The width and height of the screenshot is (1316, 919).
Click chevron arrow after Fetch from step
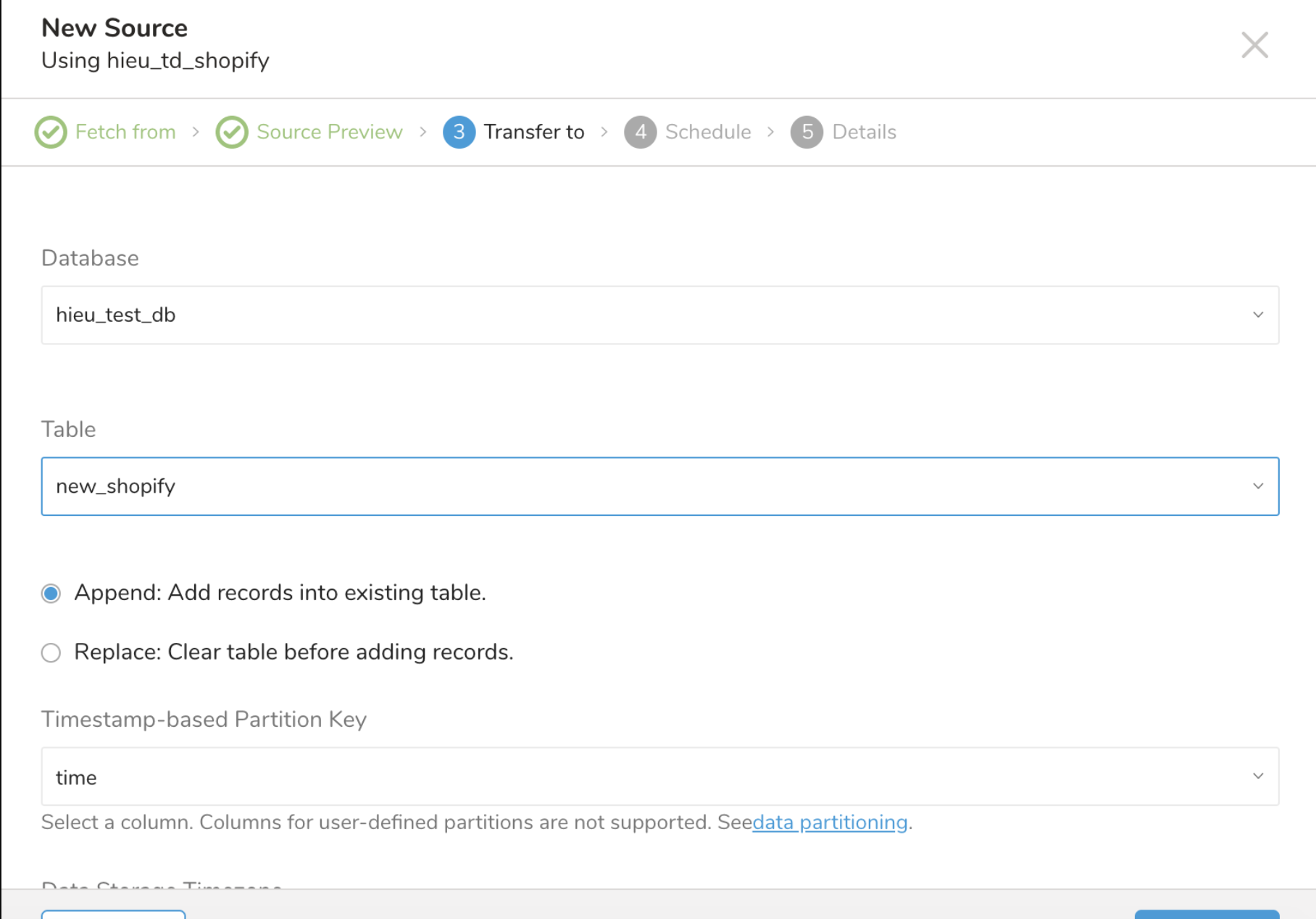196,132
